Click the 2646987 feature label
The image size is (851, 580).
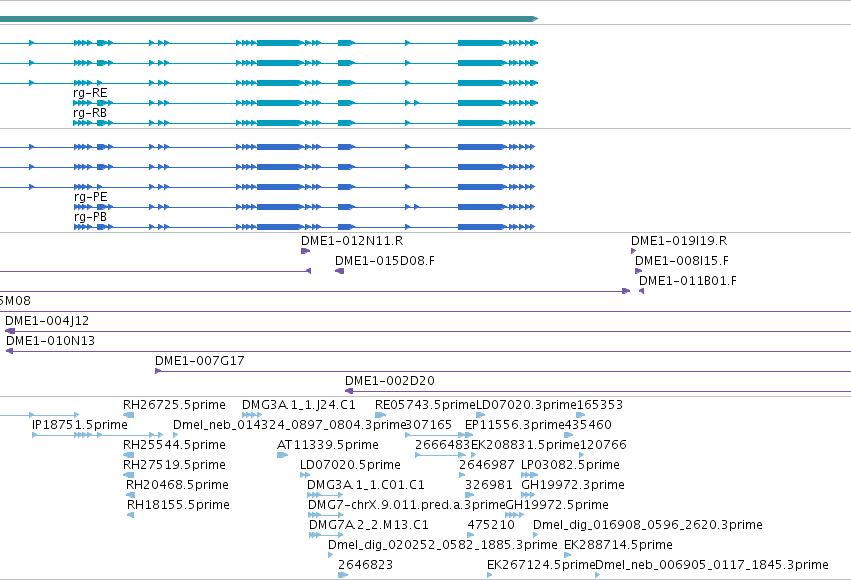[x=486, y=465]
